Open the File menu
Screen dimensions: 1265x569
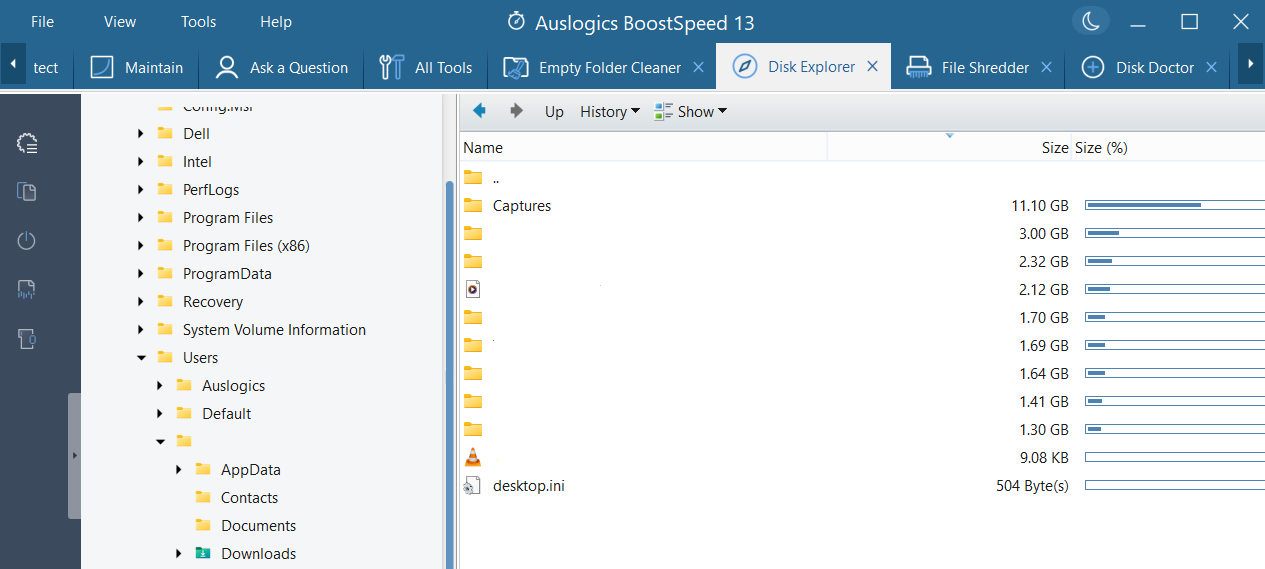(43, 21)
